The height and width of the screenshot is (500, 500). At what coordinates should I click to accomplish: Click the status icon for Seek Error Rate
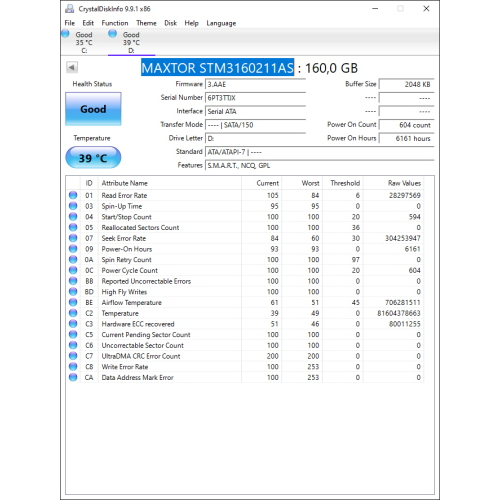tap(73, 238)
